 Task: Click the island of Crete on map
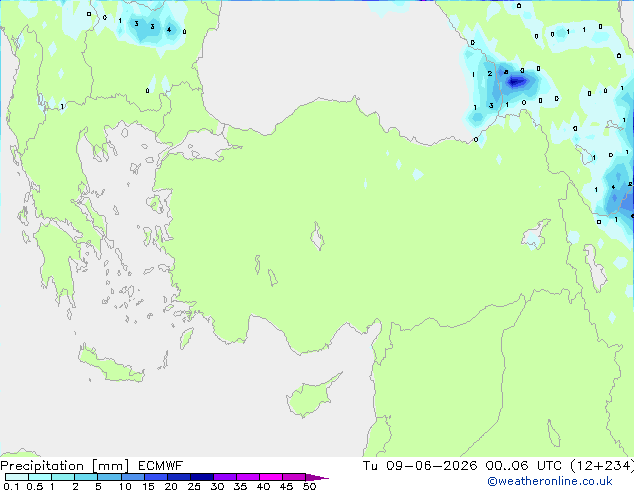coord(110,365)
